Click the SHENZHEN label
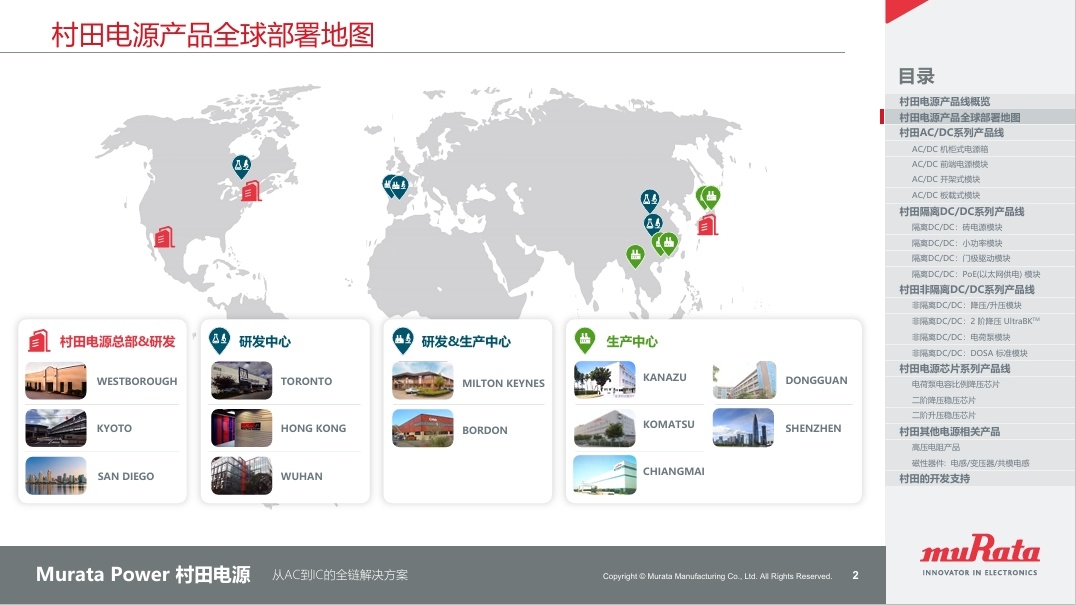The height and width of the screenshot is (605, 1076). point(813,428)
